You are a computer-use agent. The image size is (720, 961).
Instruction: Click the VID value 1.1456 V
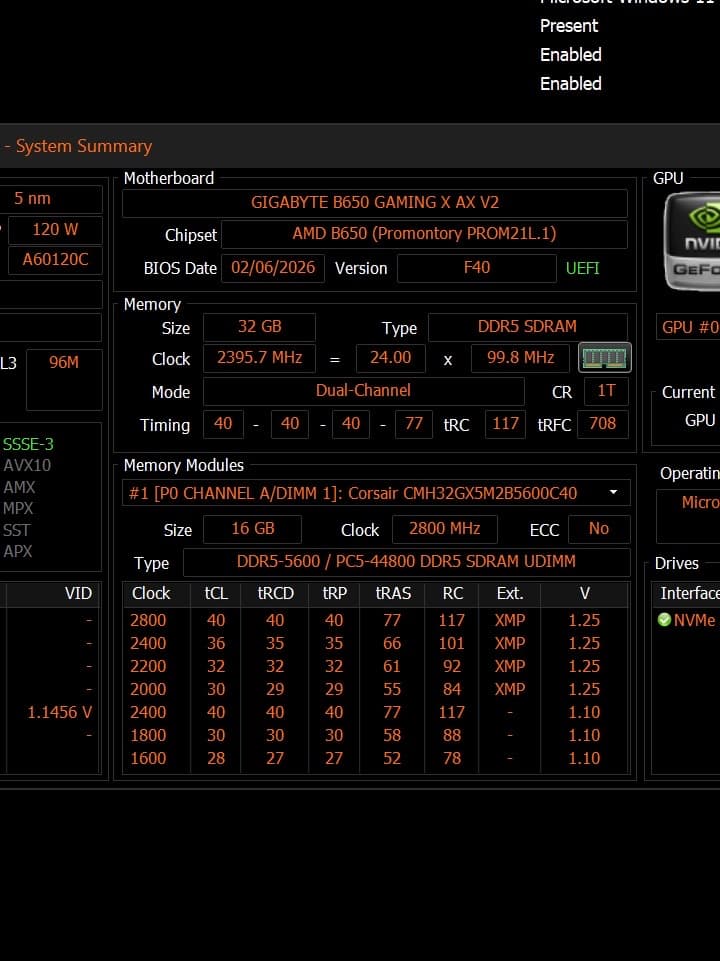pos(59,712)
